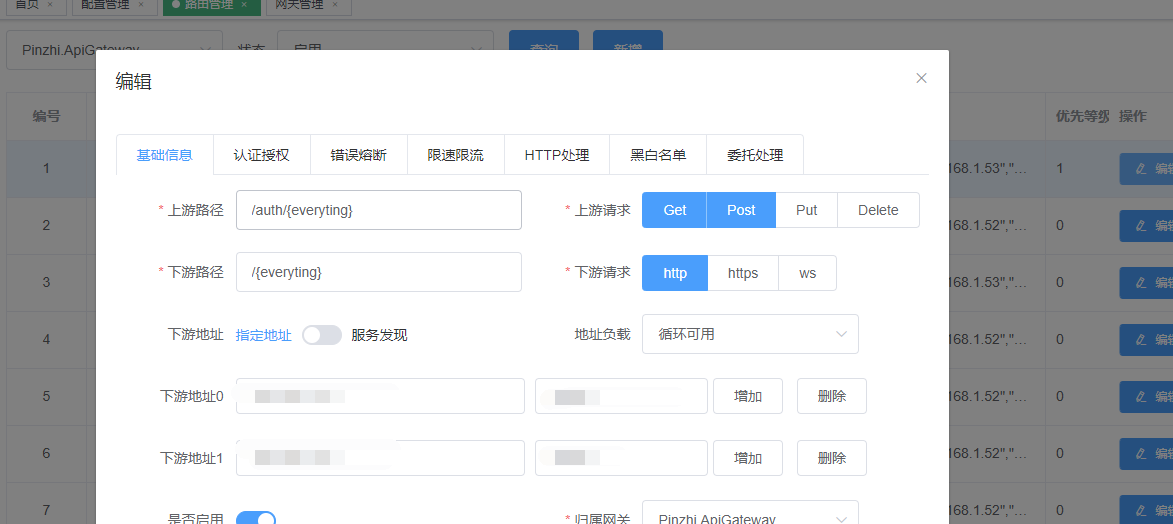Viewport: 1173px width, 524px height.
Task: Close the 编辑 dialog with the X icon
Action: point(922,78)
